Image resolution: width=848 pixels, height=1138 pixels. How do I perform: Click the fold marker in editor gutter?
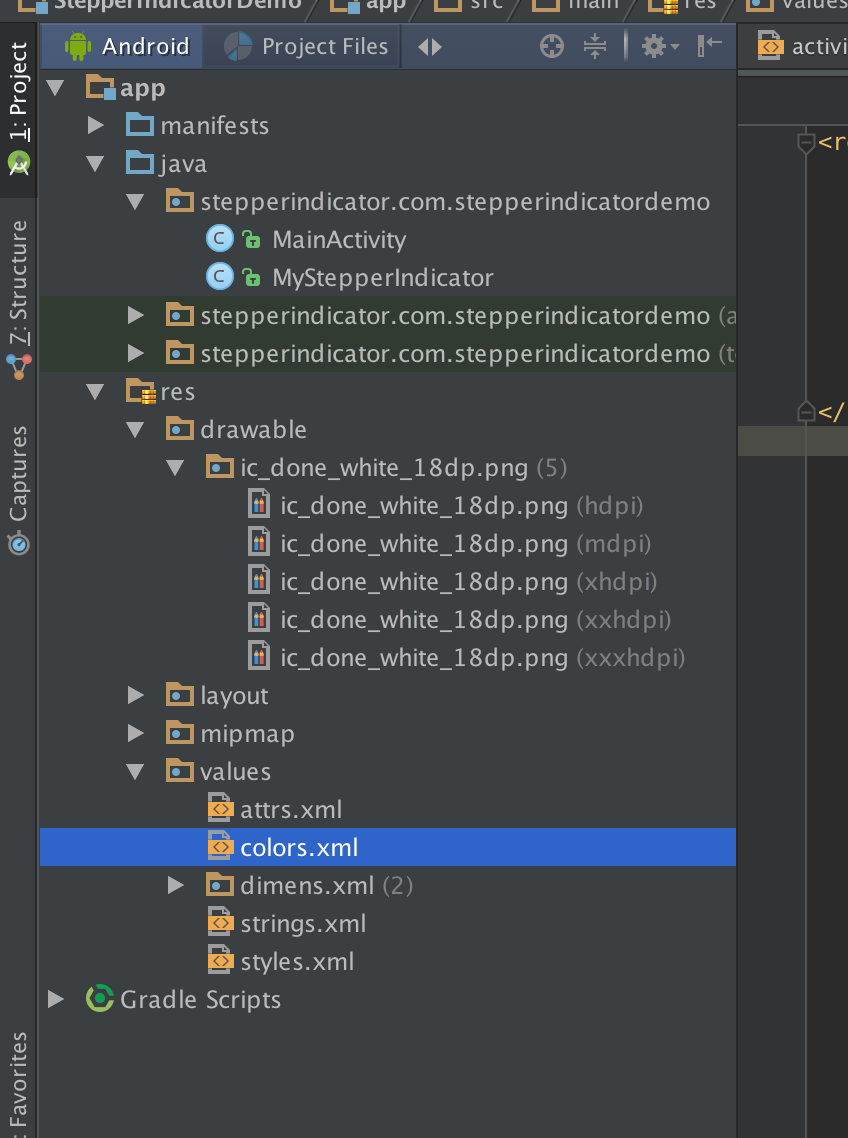806,144
